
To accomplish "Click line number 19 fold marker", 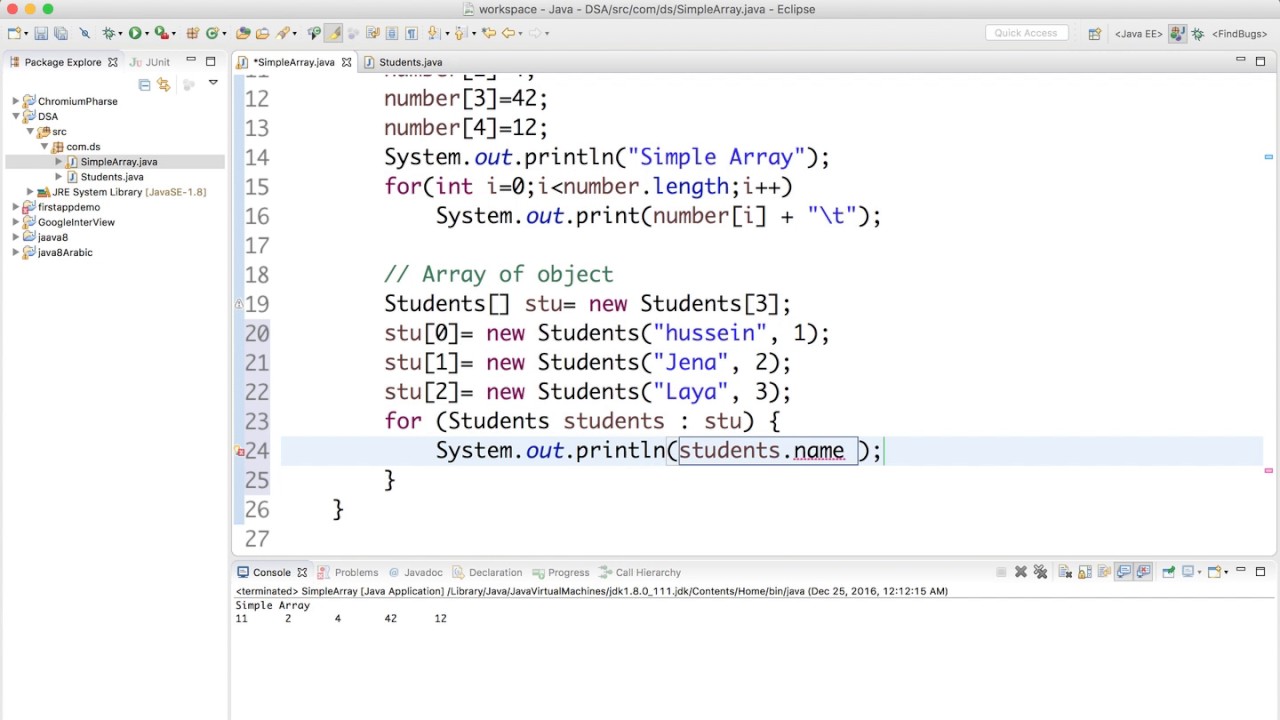I will point(239,304).
